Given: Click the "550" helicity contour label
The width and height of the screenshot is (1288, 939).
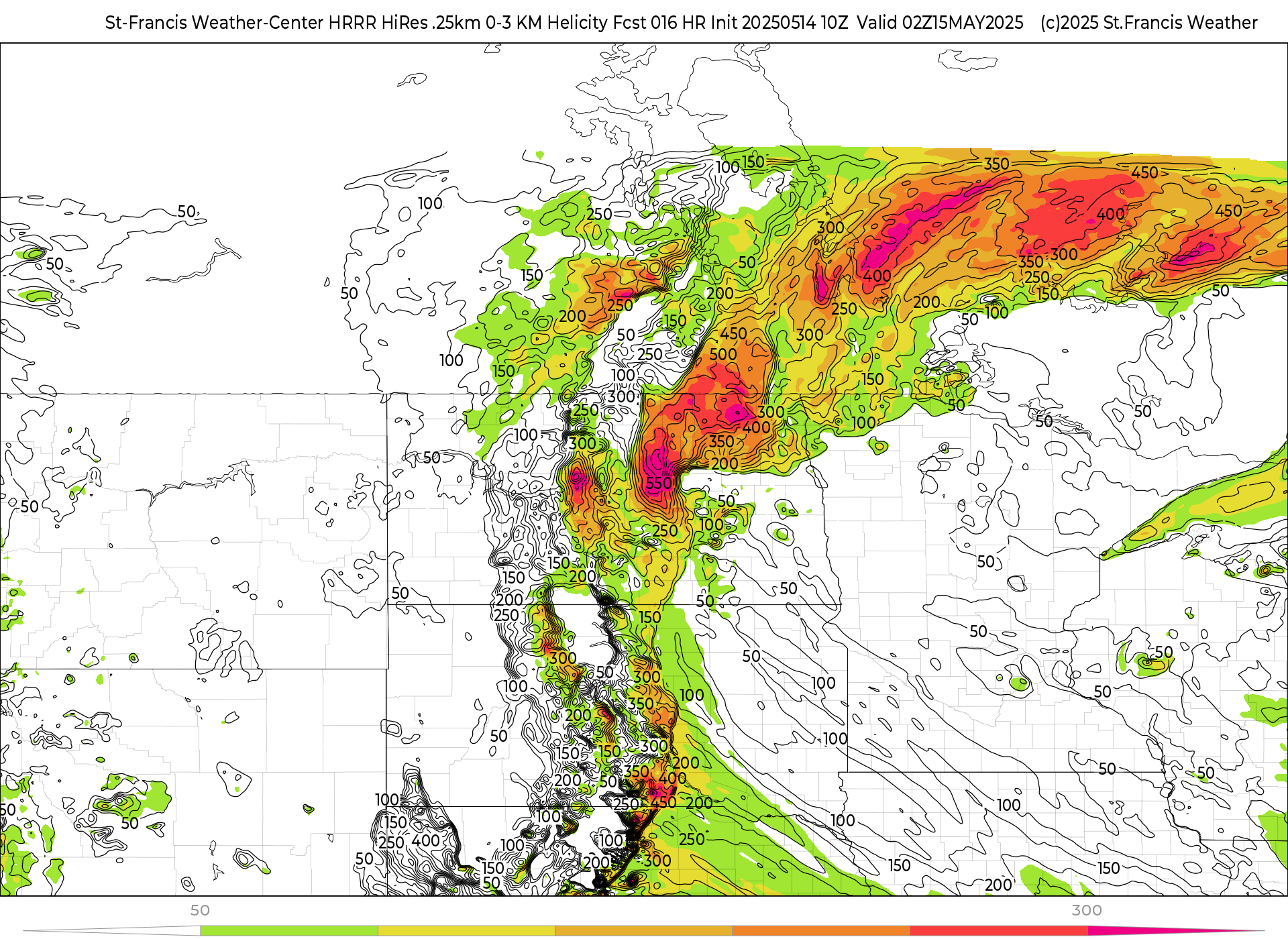Looking at the screenshot, I should [659, 483].
